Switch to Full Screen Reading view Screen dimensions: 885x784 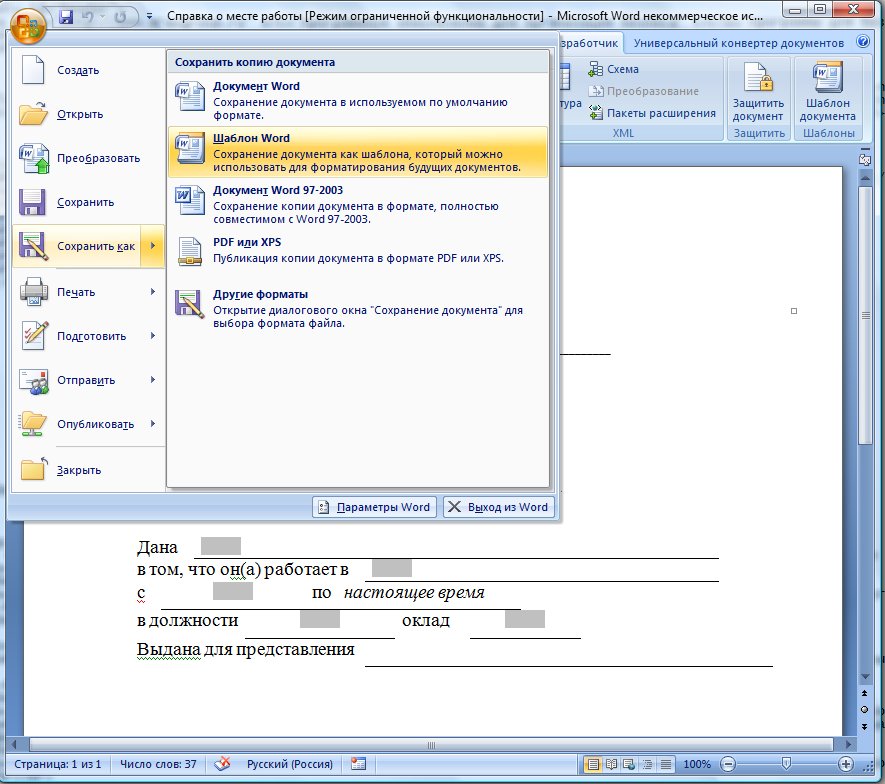click(611, 764)
